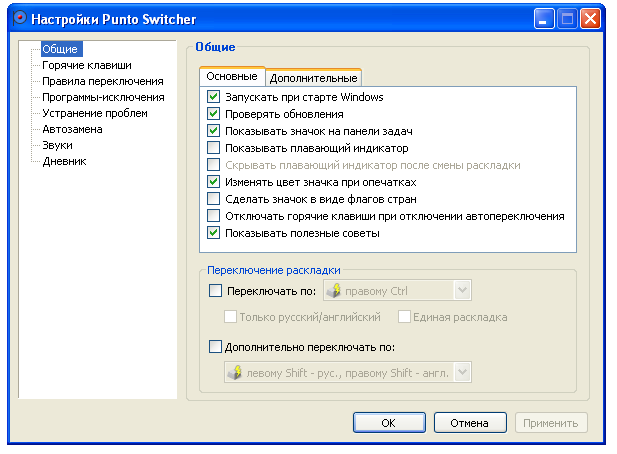The width and height of the screenshot is (617, 454).
Task: Check Только русский/английский option
Action: point(230,317)
